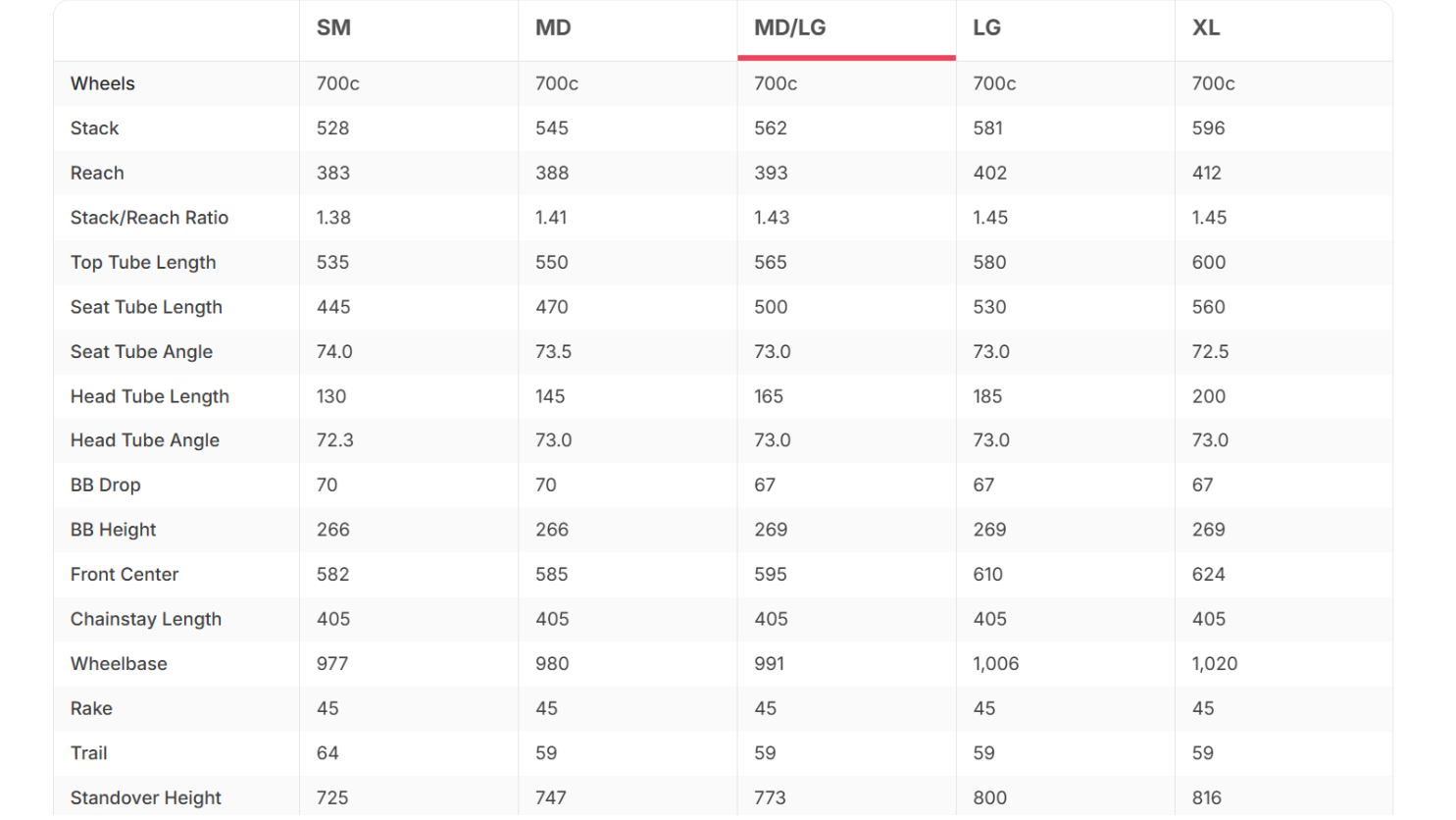Click the Wheelbase row label
1456x820 pixels.
point(119,664)
